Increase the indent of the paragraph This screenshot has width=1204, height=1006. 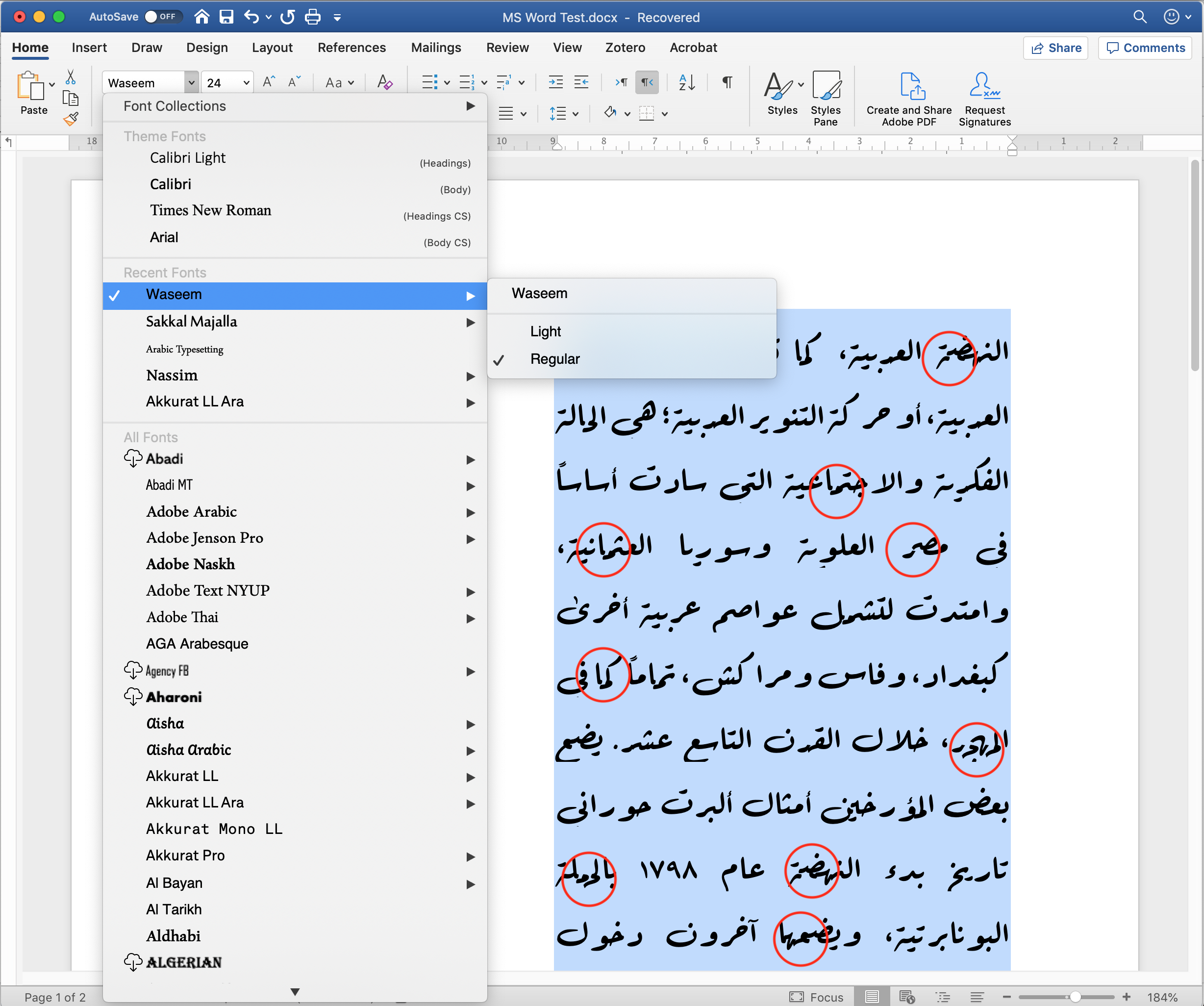click(555, 82)
